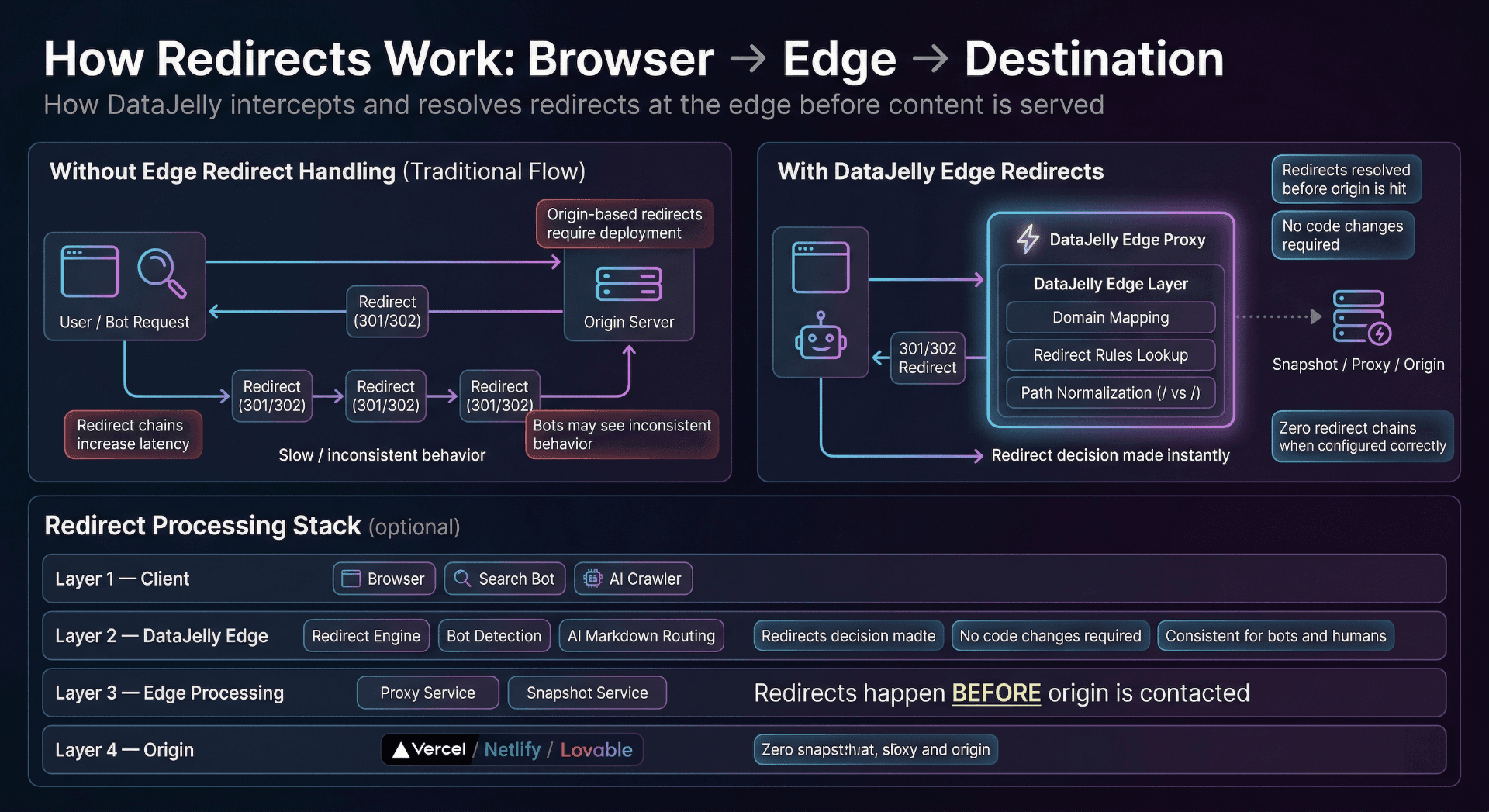Click the Snapshot / Proxy / Origin server icon

pyautogui.click(x=1362, y=317)
